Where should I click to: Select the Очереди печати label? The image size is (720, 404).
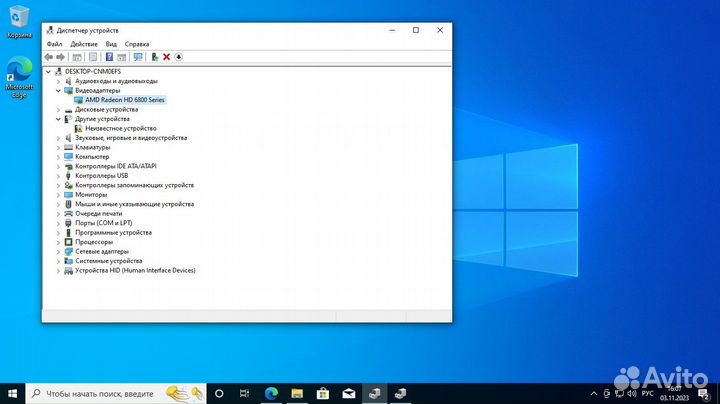tap(99, 213)
